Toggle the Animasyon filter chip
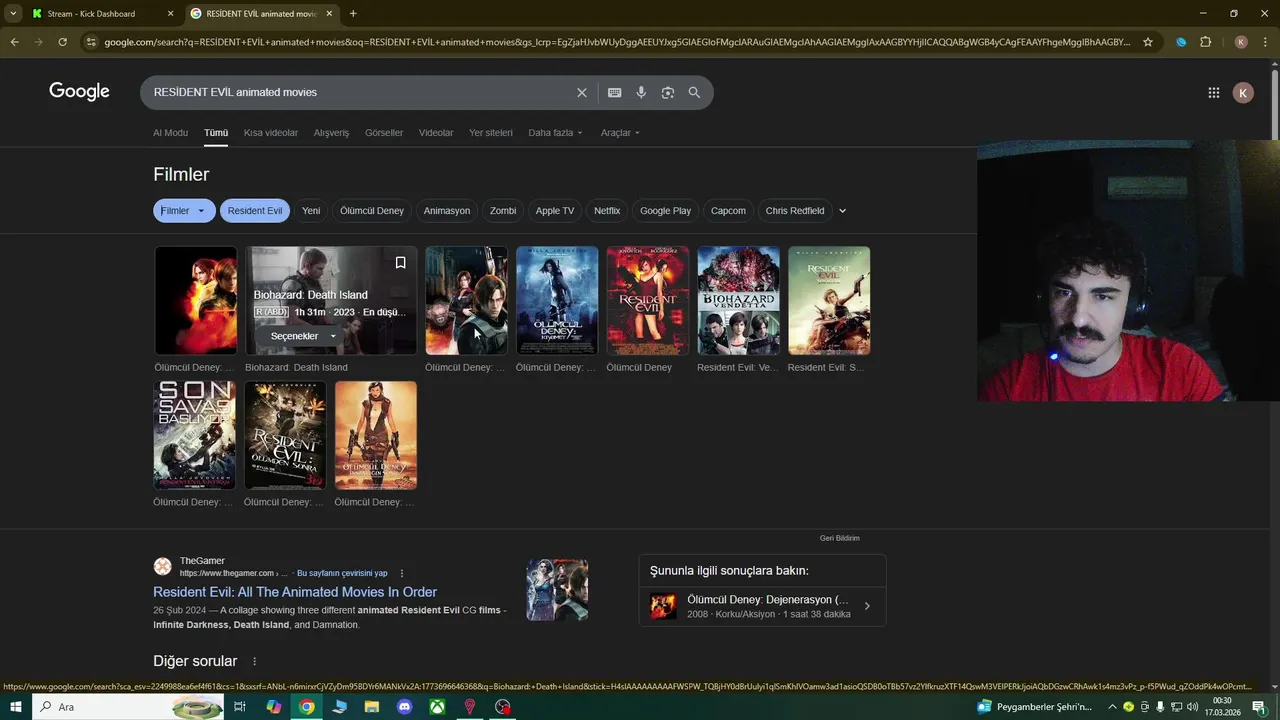Viewport: 1280px width, 720px height. (447, 211)
